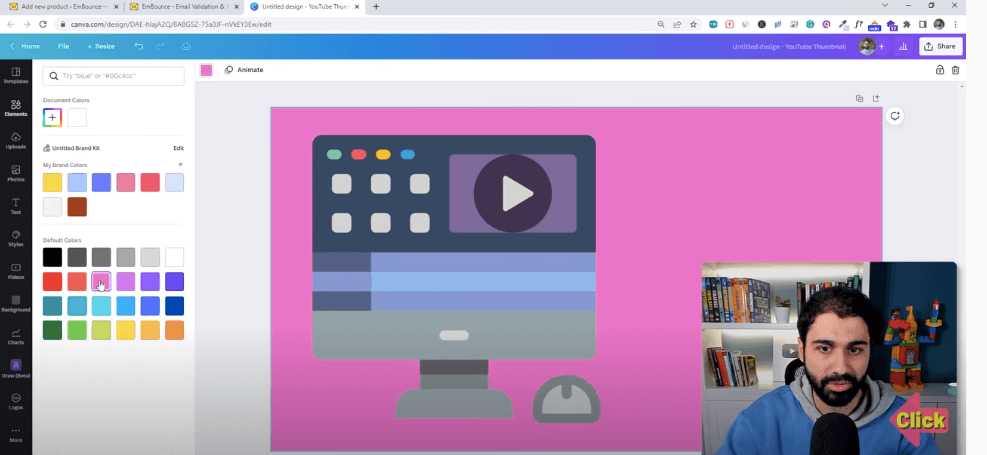Click the Chrome tab search chevron

[885, 6]
